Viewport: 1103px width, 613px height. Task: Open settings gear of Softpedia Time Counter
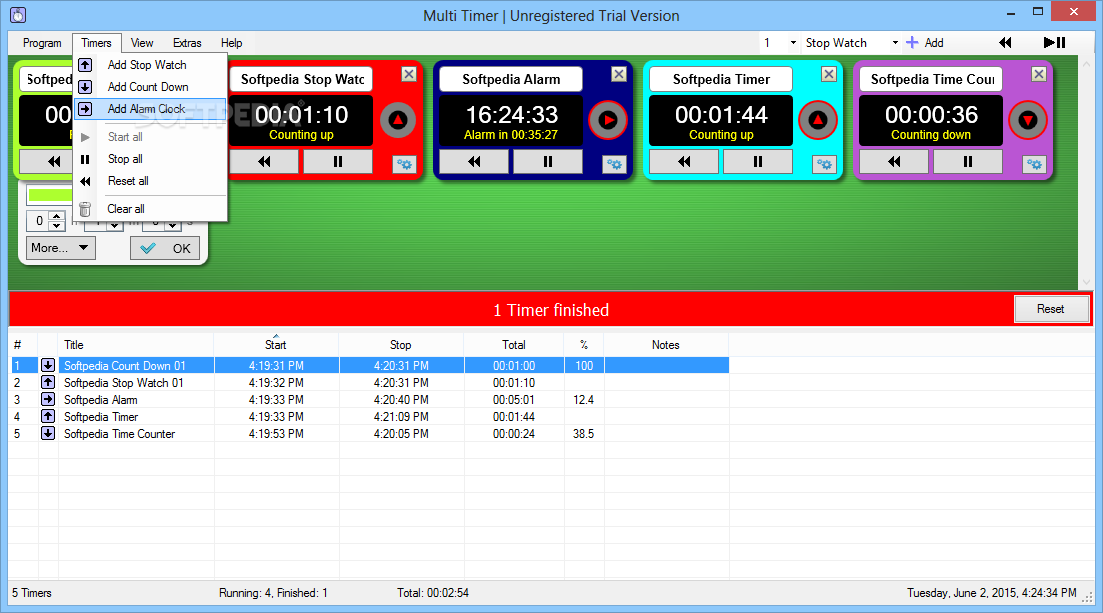click(x=1034, y=165)
